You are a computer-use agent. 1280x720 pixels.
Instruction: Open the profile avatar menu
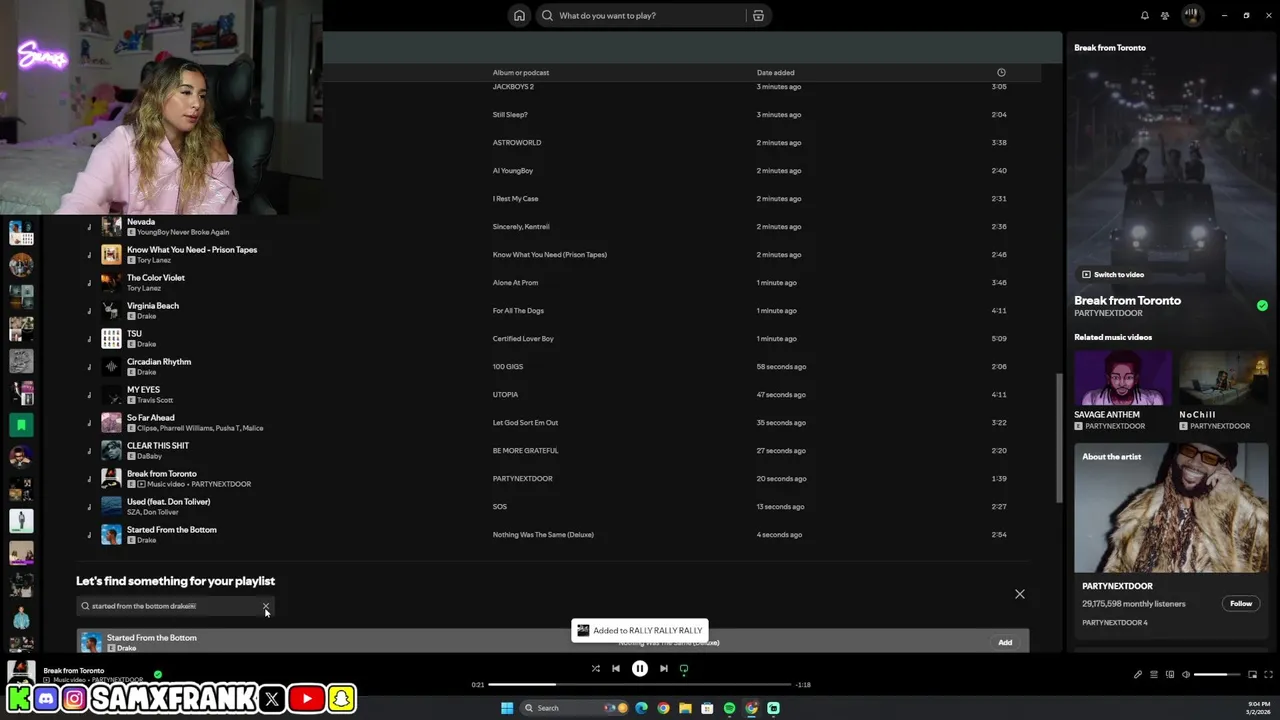tap(1191, 15)
